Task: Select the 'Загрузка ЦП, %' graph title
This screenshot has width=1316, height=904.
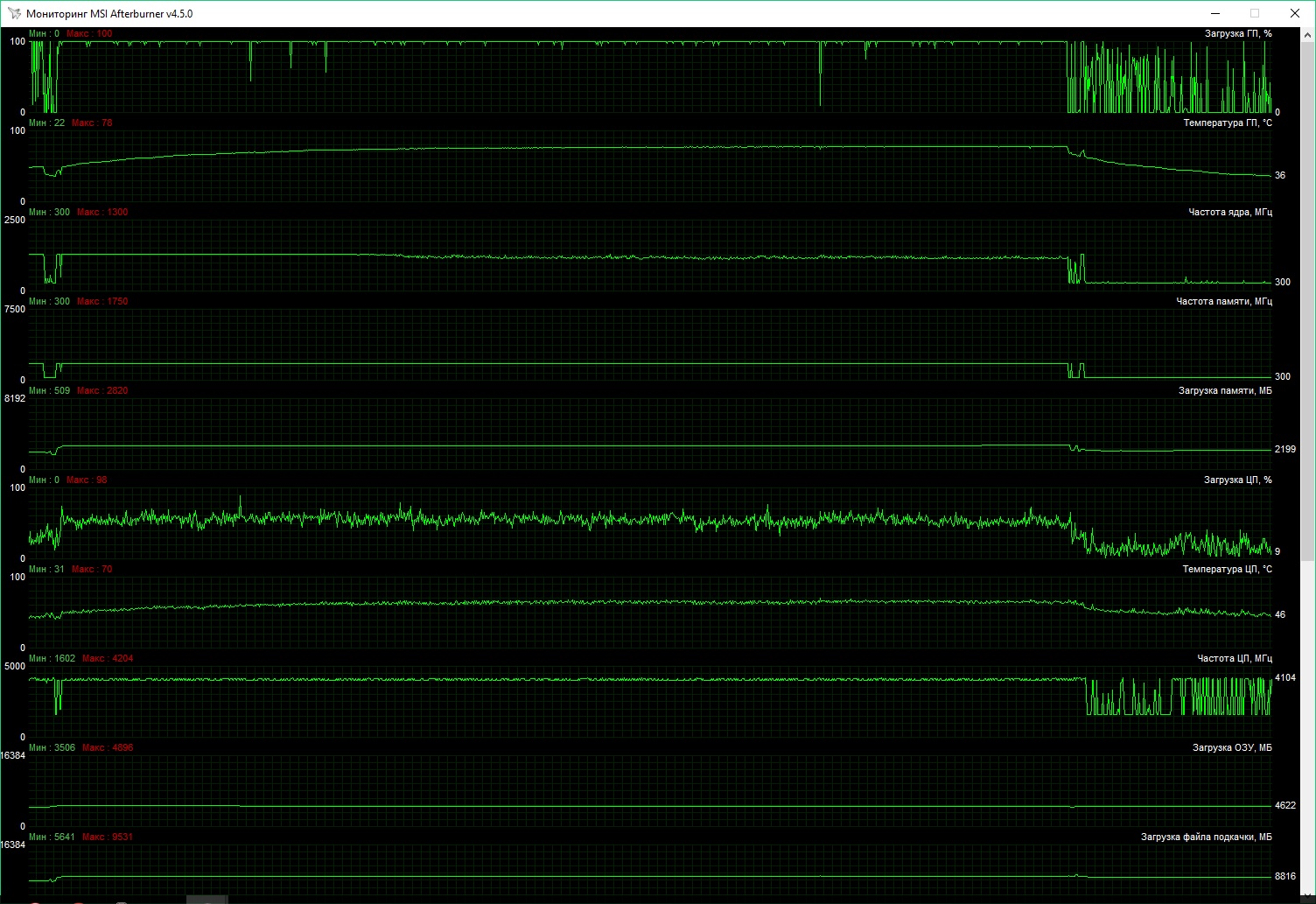Action: (x=1238, y=480)
